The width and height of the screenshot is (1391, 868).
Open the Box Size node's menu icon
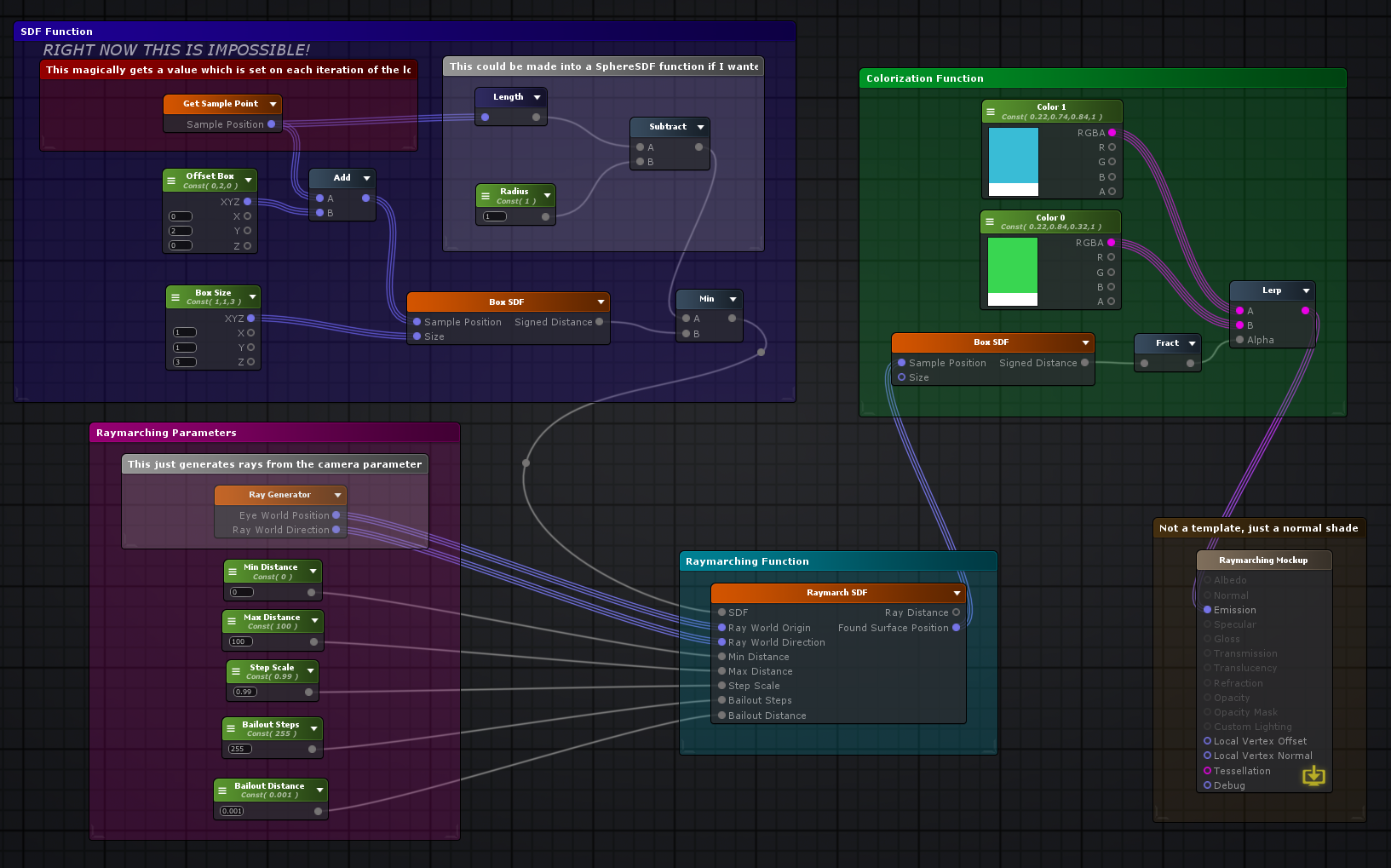(x=175, y=297)
